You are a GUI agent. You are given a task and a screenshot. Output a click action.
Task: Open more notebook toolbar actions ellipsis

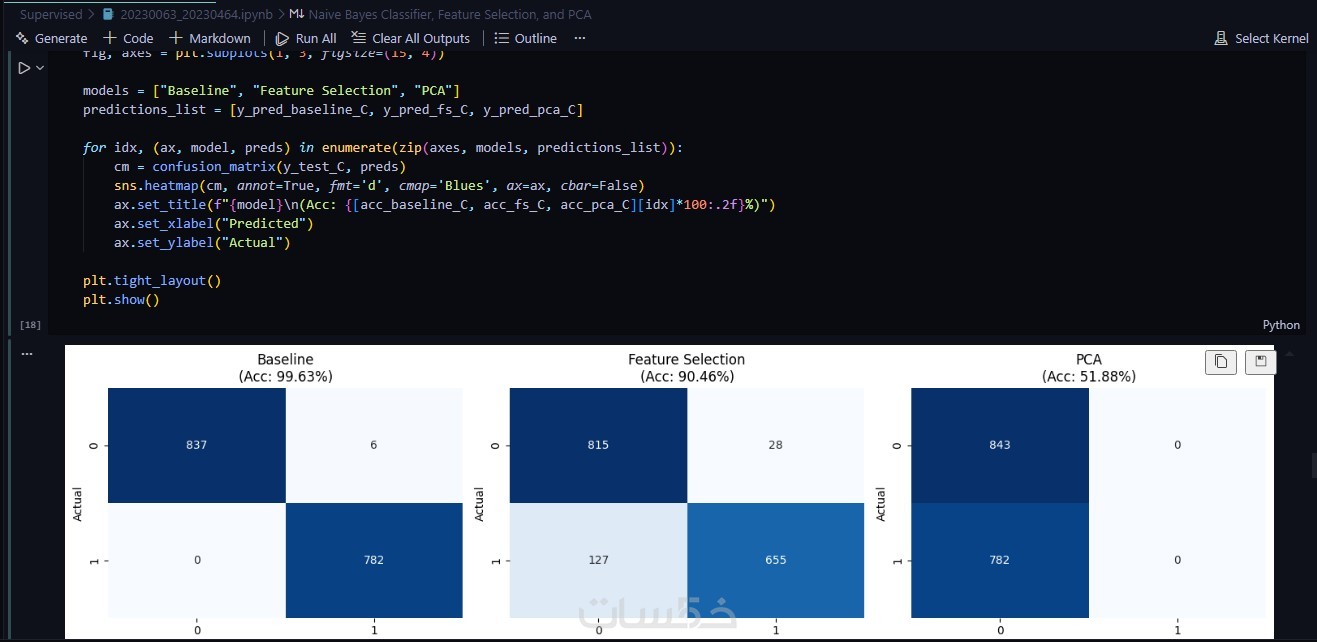[x=580, y=38]
